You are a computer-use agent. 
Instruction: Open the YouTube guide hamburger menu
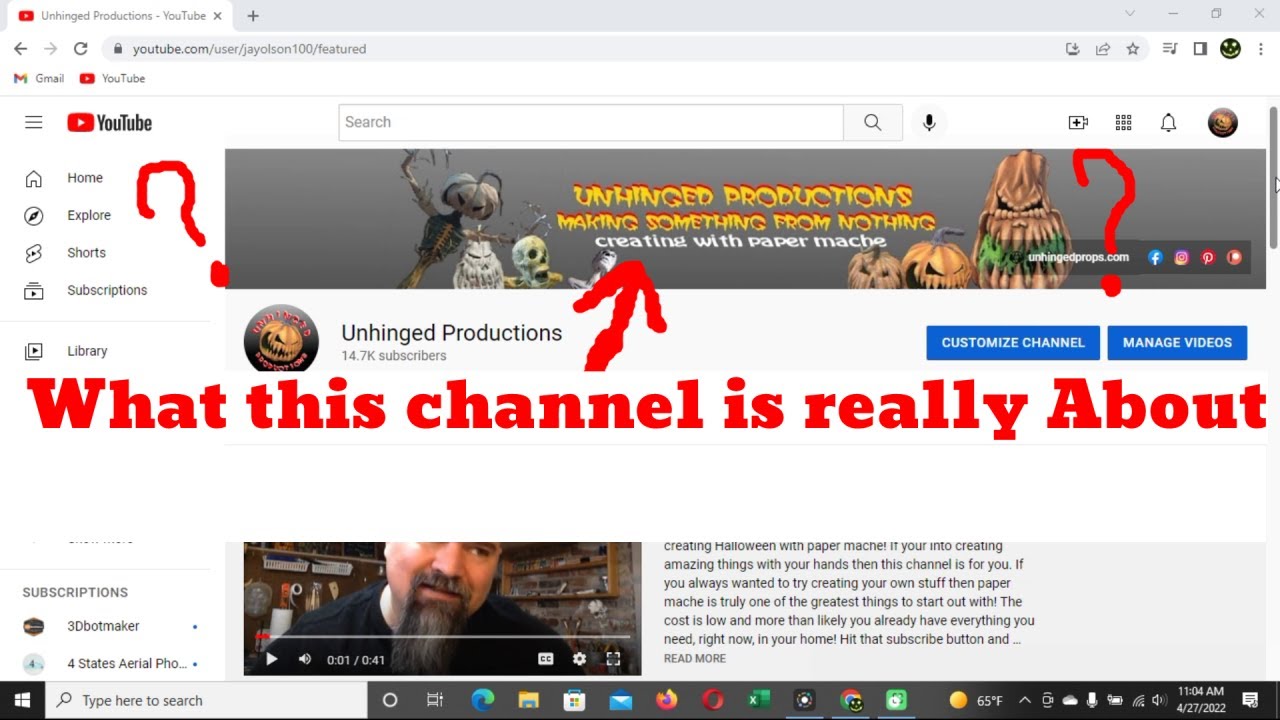(x=34, y=122)
